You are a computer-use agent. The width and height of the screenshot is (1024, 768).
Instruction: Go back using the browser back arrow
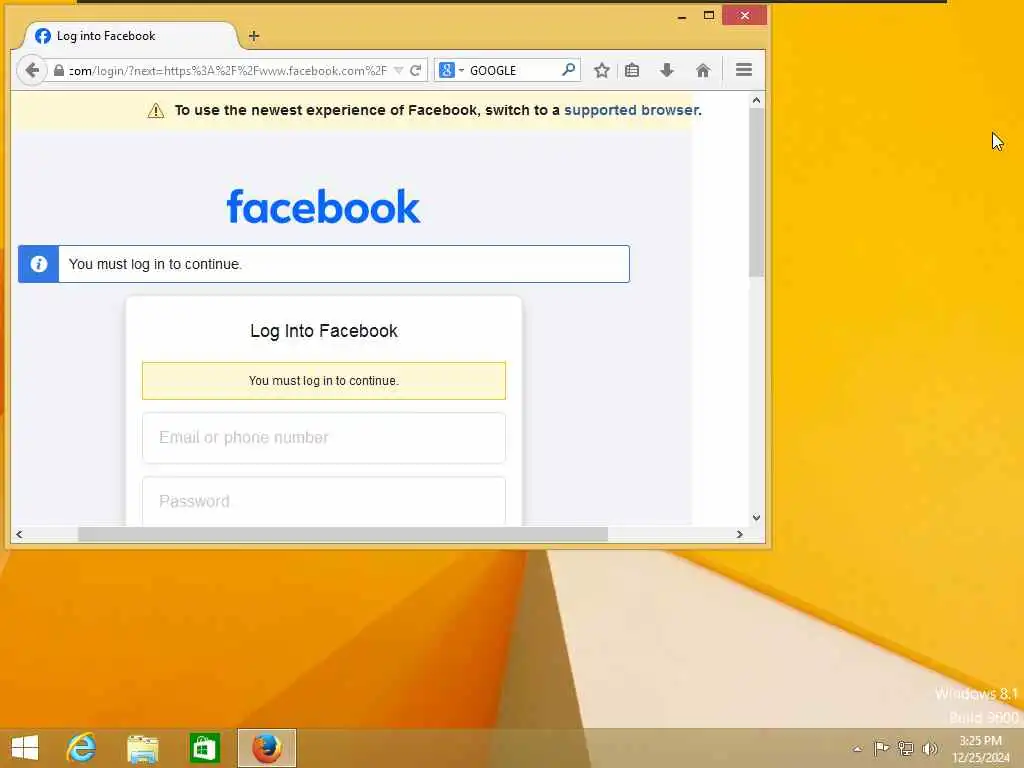click(31, 70)
